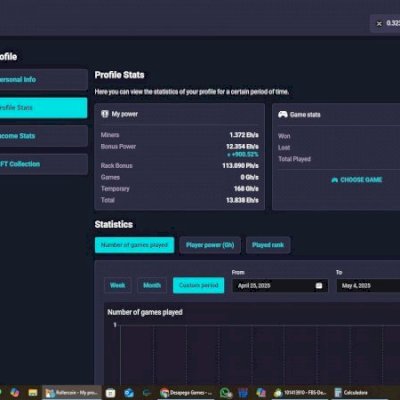Click the bonus percentage +900.52%
The image size is (400, 400).
pyautogui.click(x=243, y=154)
